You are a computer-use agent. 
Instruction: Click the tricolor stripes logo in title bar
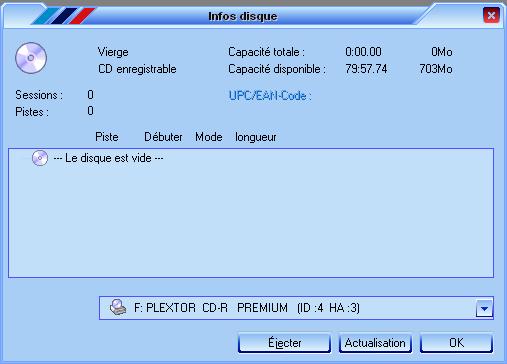coord(63,16)
